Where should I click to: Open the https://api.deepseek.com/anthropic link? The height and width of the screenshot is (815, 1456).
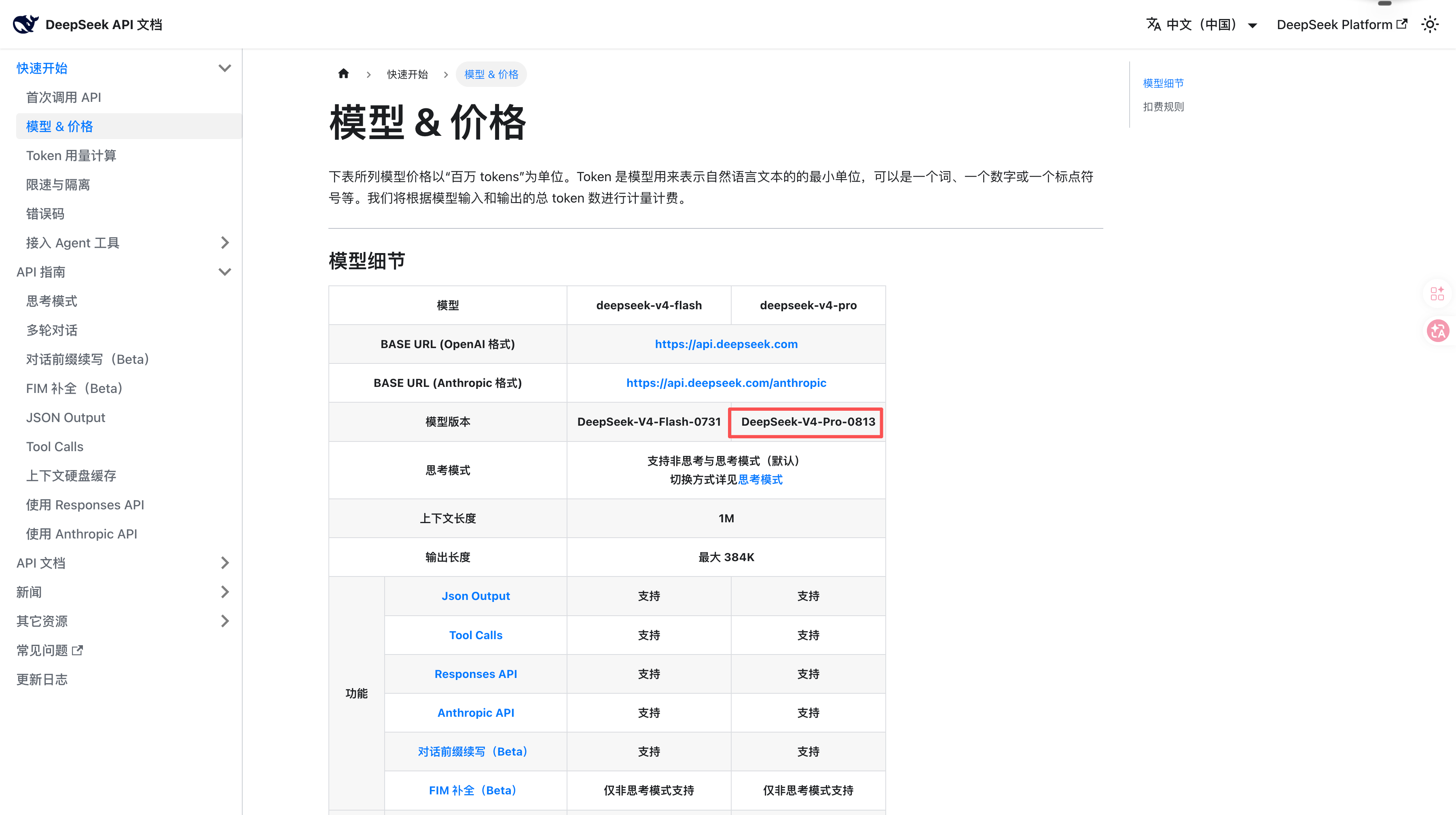coord(726,383)
